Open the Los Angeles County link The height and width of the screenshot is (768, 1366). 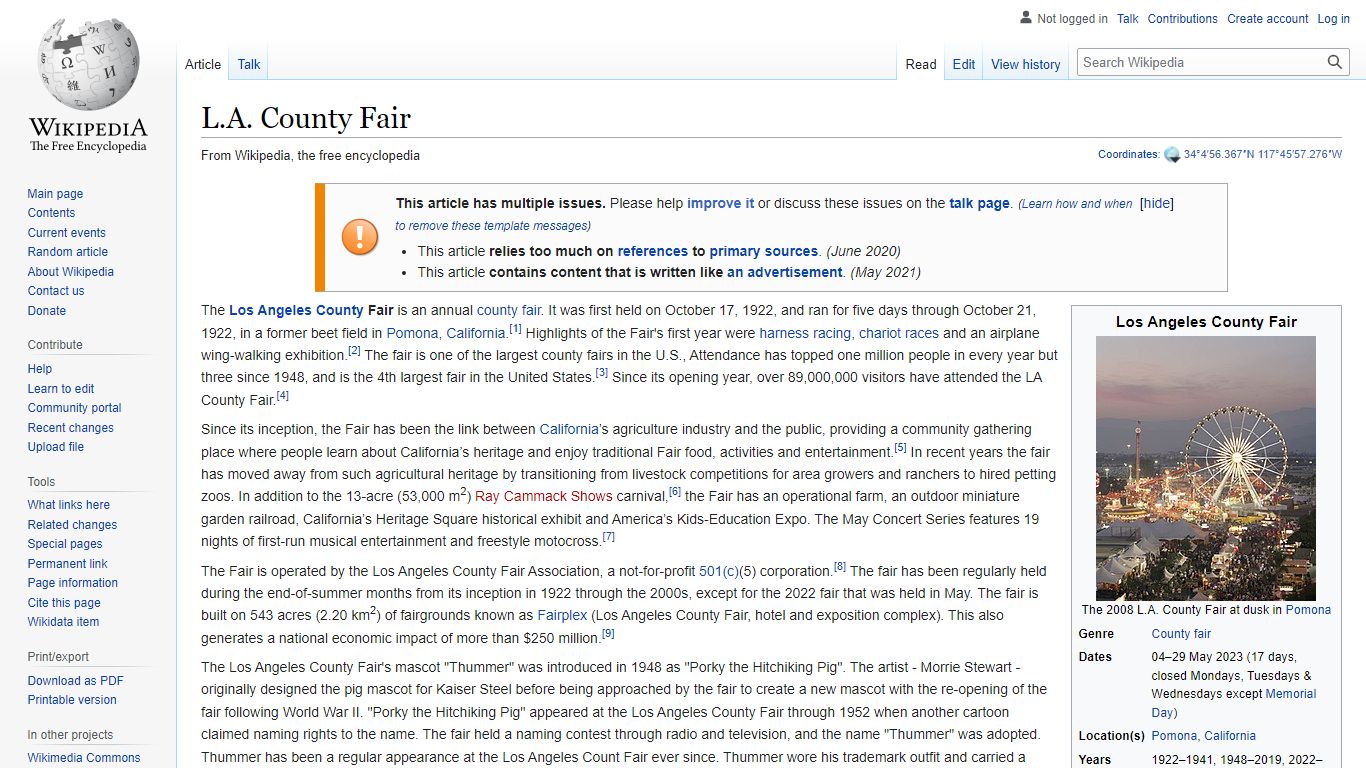pos(296,310)
